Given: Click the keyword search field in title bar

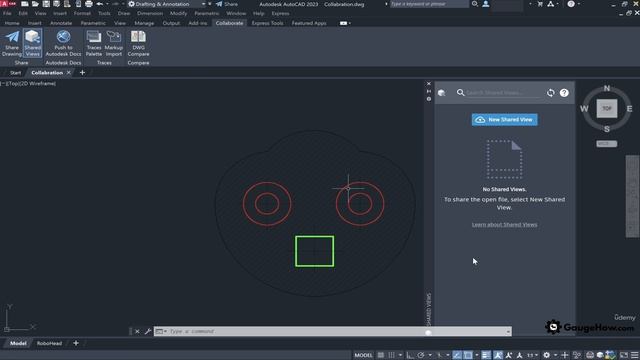Looking at the screenshot, I should [x=429, y=4].
